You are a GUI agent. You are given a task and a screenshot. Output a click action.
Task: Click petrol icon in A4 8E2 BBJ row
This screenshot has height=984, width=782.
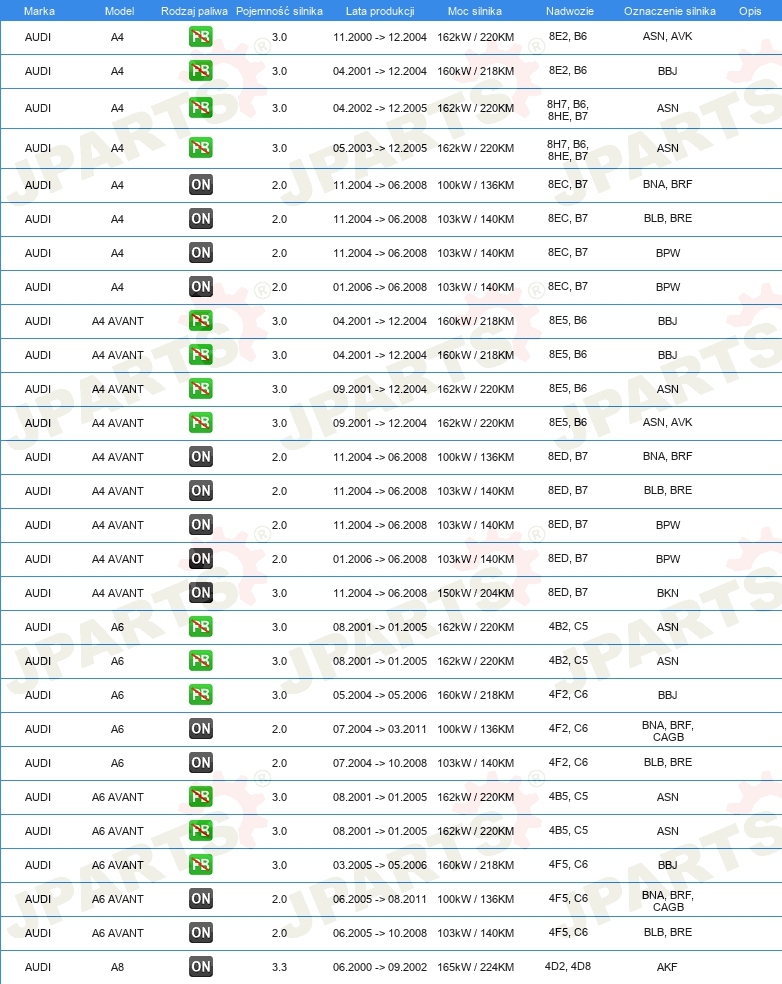[201, 71]
